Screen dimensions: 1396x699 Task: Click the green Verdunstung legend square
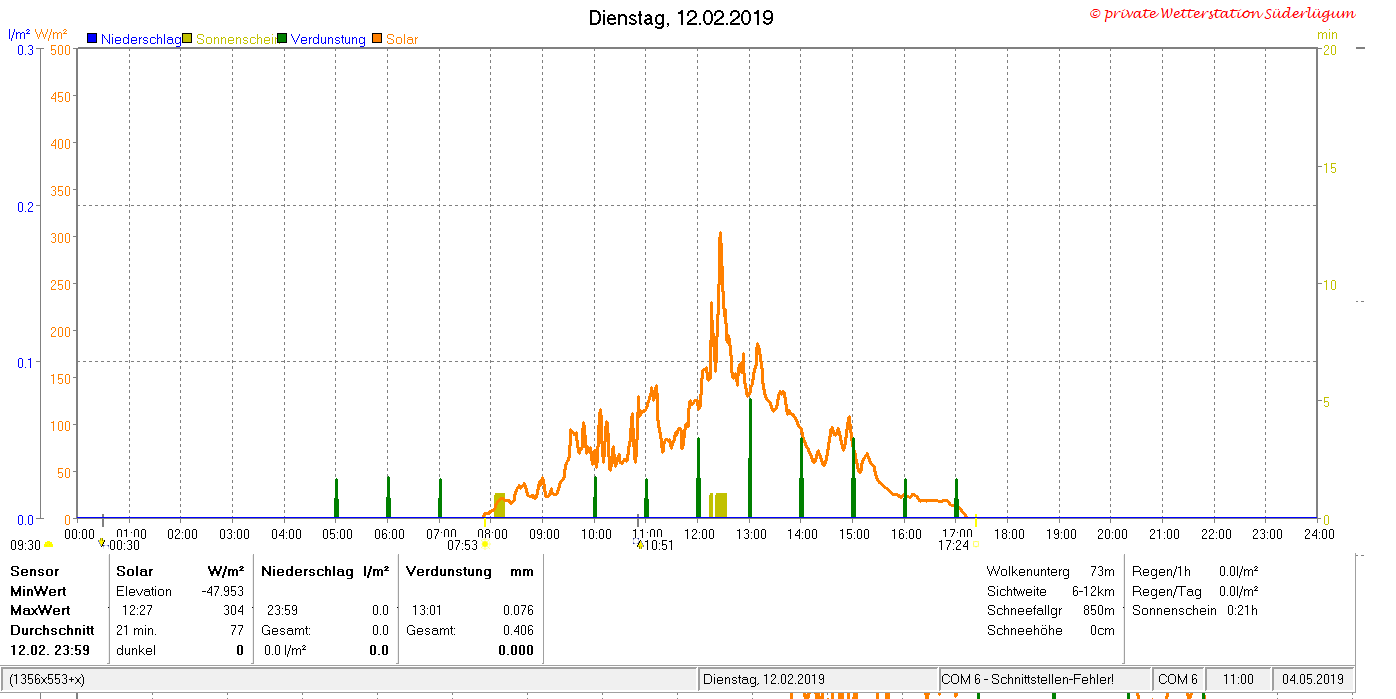pos(282,39)
